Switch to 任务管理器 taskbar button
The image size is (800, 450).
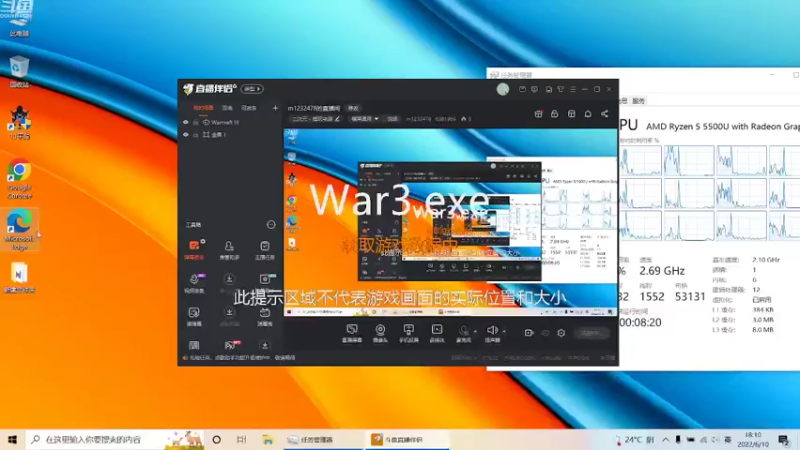(323, 439)
